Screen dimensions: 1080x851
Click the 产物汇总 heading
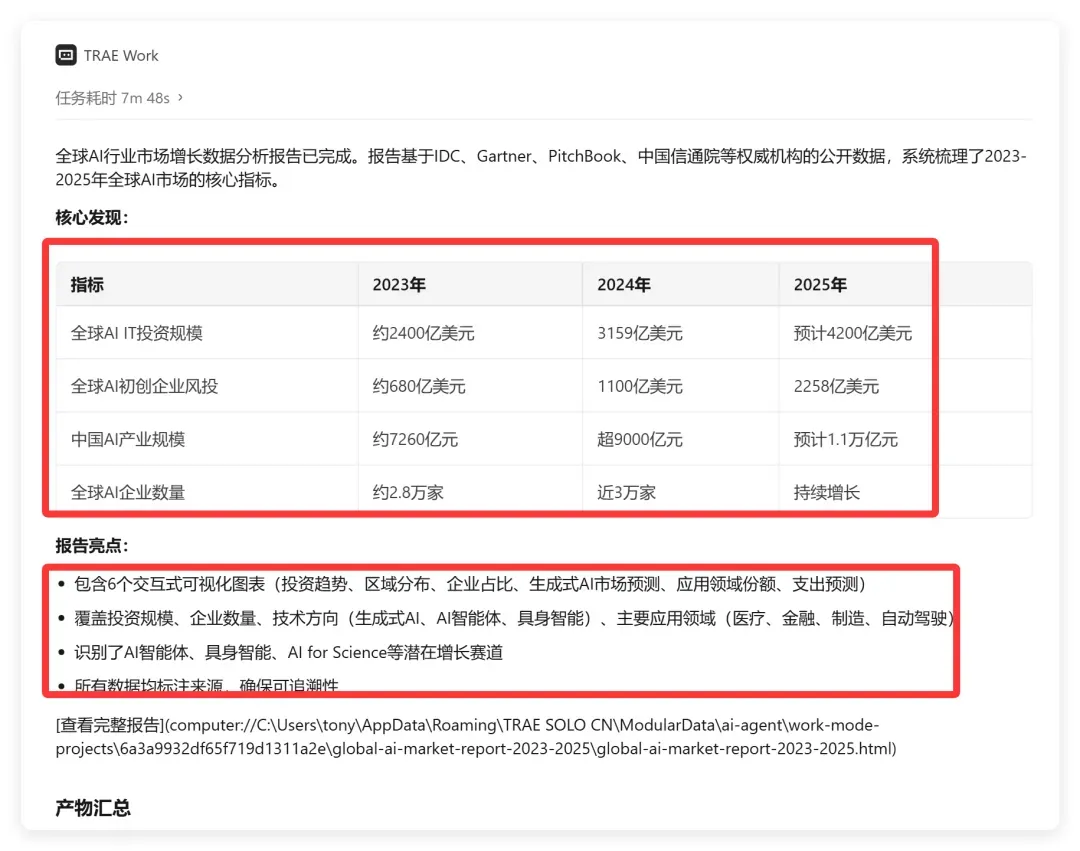point(93,808)
